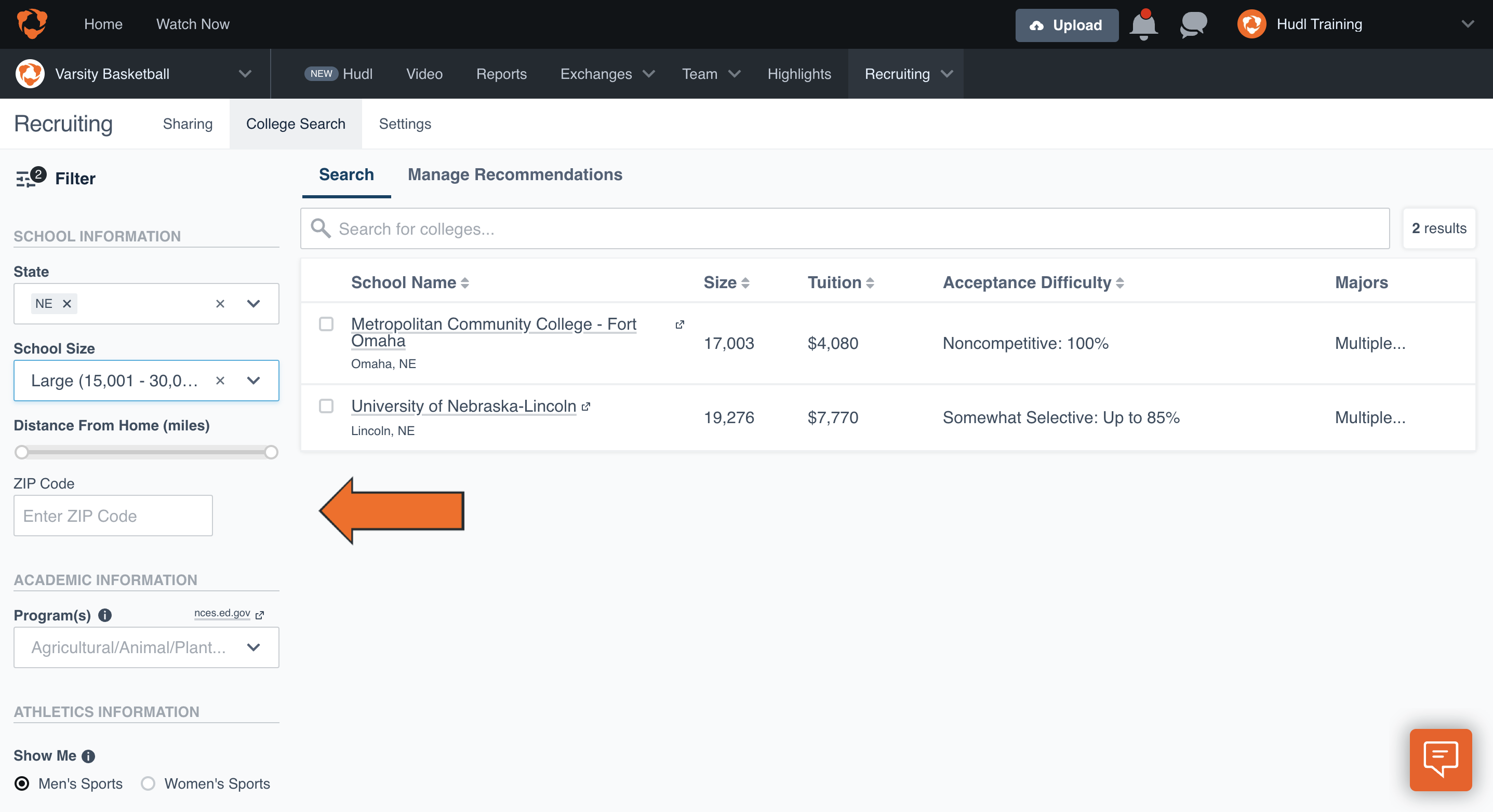Open the notifications bell

click(1143, 25)
